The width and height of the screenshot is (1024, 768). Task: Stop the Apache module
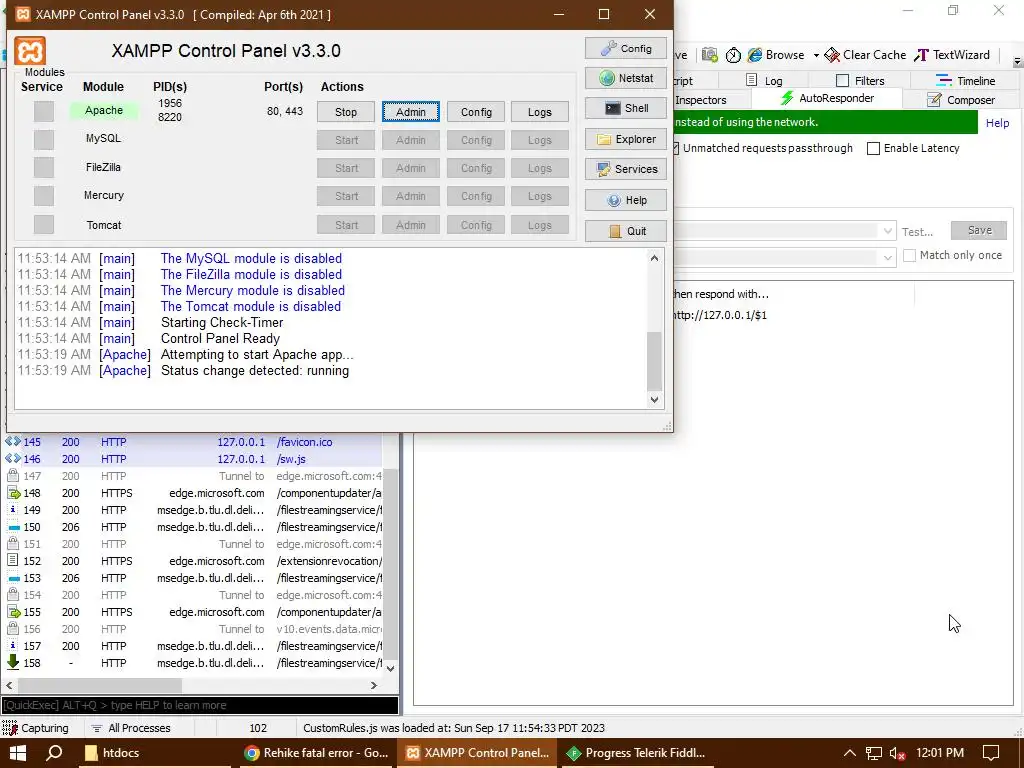pos(345,112)
